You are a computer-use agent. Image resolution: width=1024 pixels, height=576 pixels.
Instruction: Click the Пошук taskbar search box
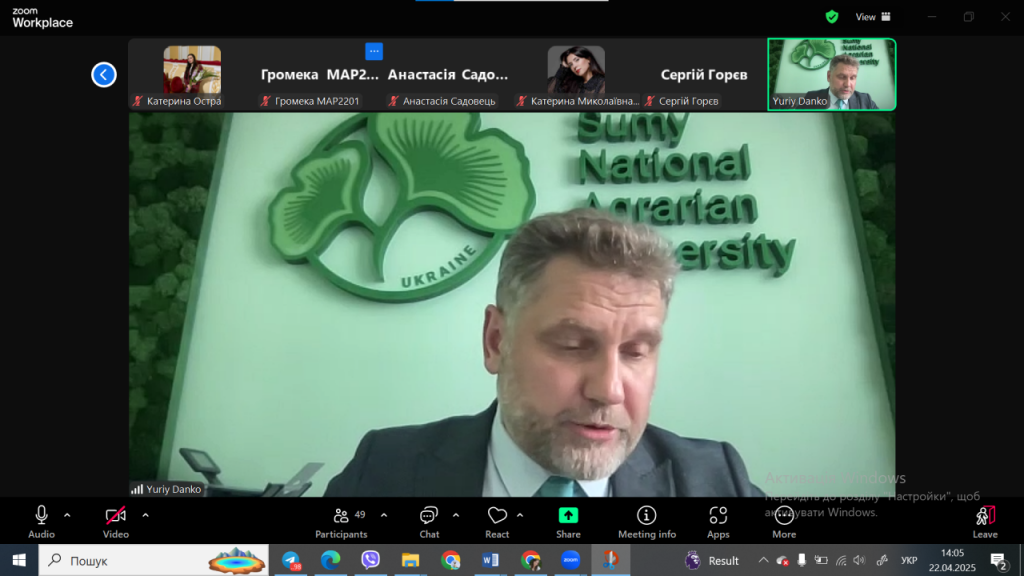click(x=153, y=560)
